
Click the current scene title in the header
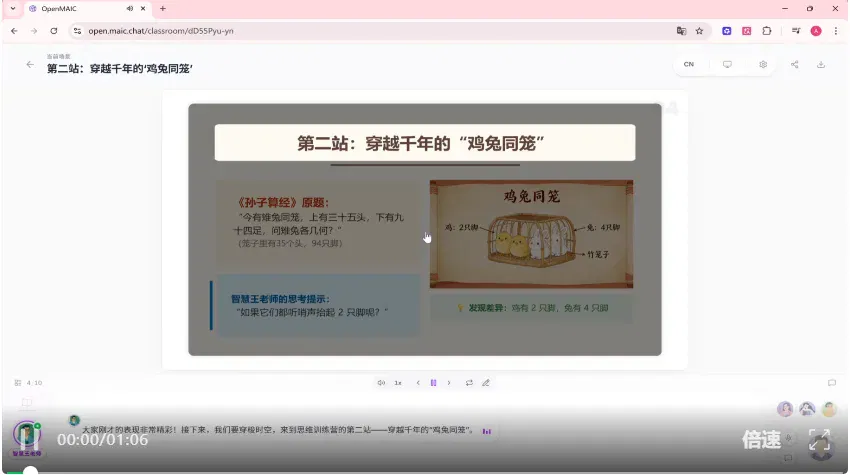119,68
